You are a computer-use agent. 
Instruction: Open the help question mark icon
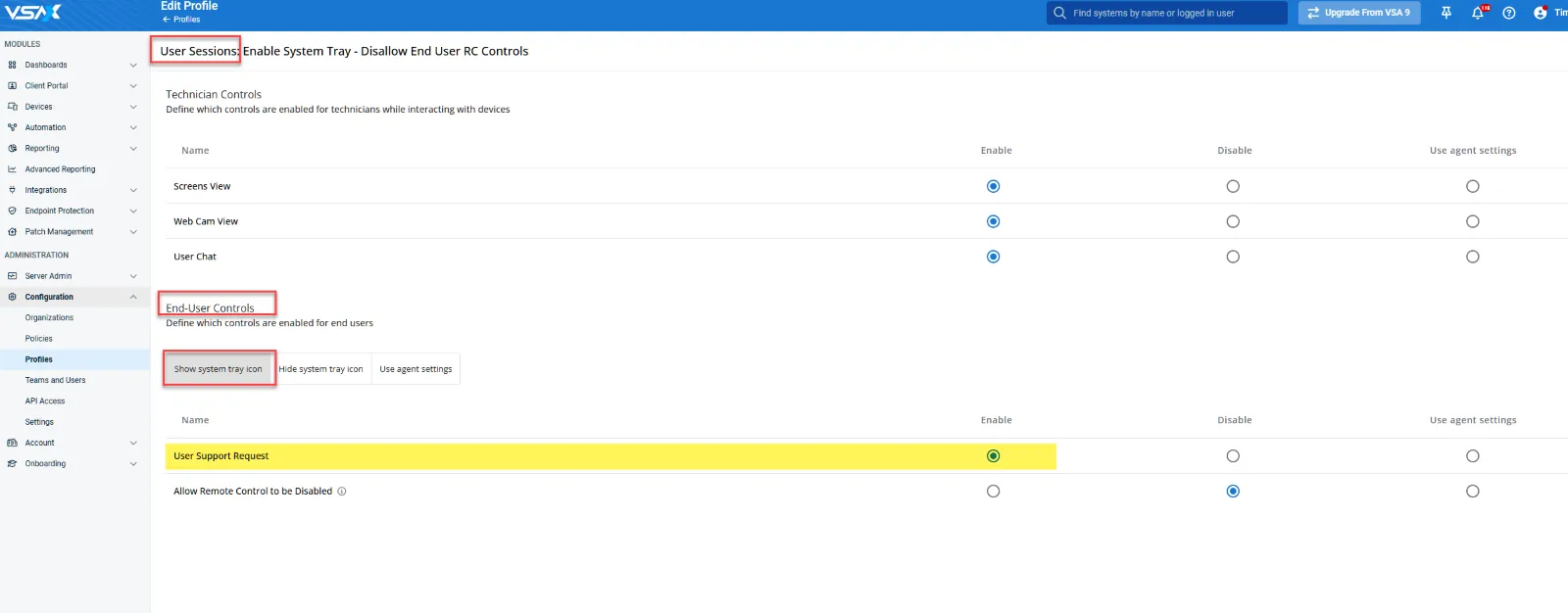point(1509,13)
